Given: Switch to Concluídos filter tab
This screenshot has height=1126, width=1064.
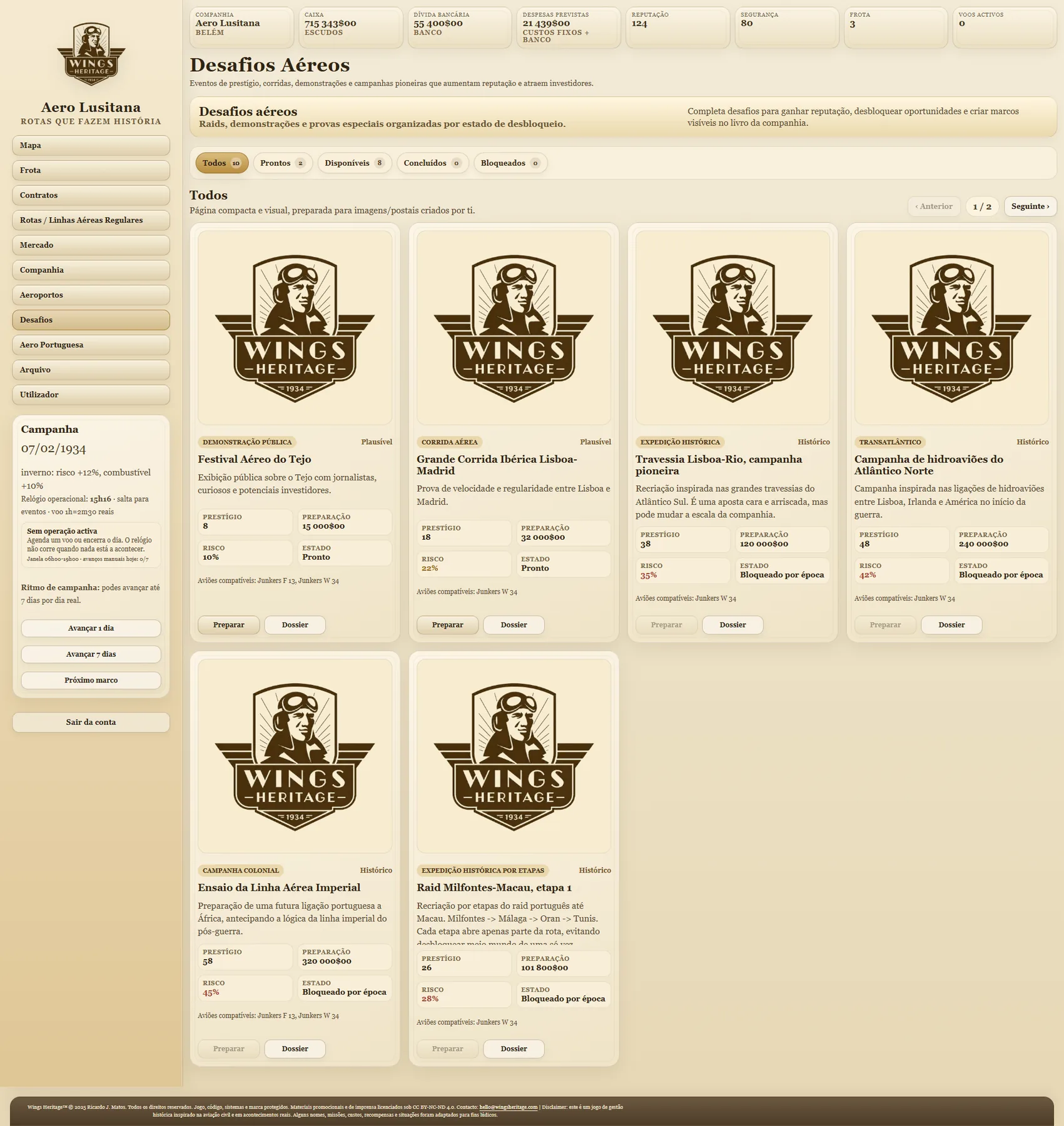Looking at the screenshot, I should [x=432, y=163].
